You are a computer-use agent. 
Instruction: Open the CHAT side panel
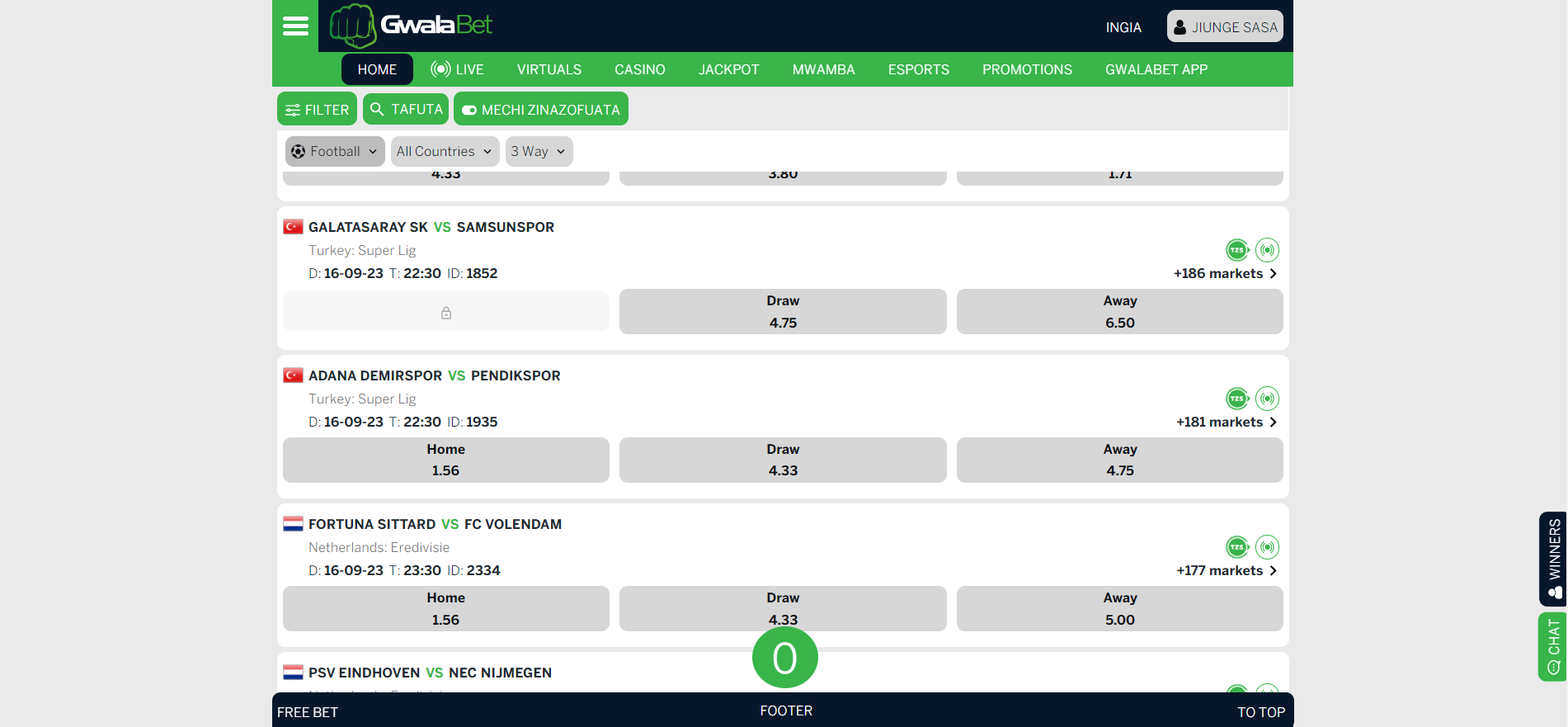(1553, 646)
